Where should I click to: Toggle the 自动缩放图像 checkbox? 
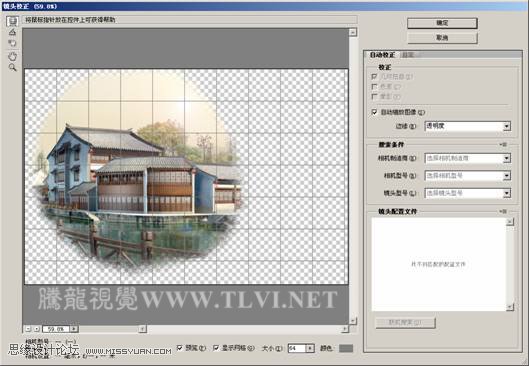pos(374,112)
